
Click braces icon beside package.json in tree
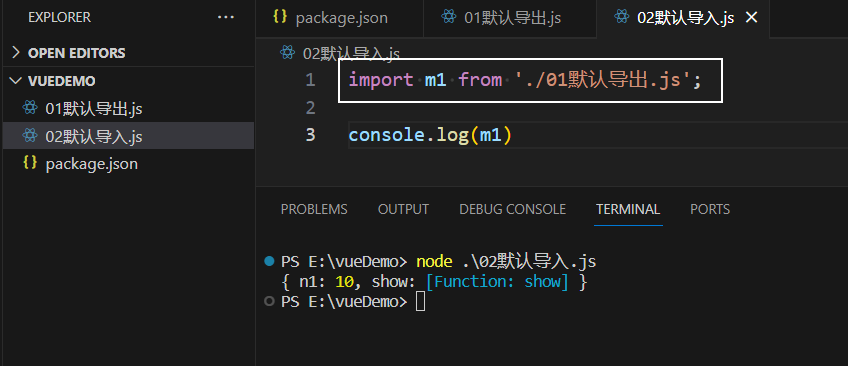[30, 163]
